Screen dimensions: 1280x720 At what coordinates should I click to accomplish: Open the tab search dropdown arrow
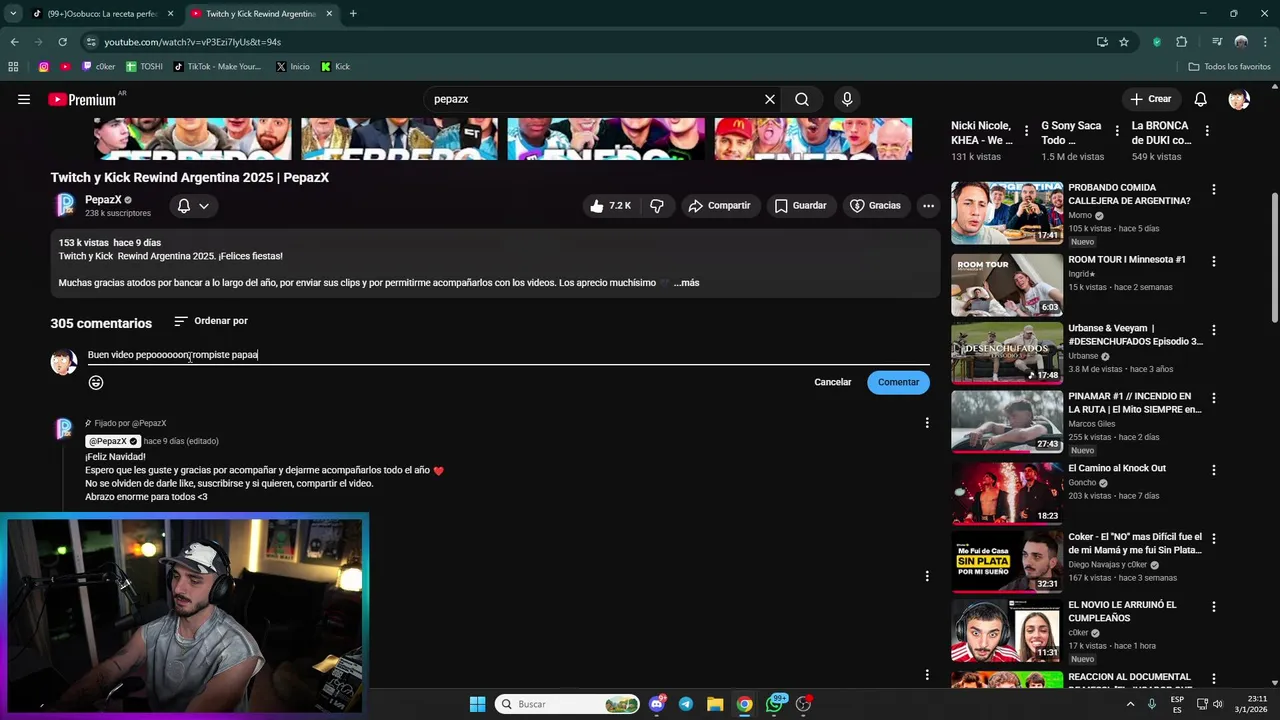(13, 14)
